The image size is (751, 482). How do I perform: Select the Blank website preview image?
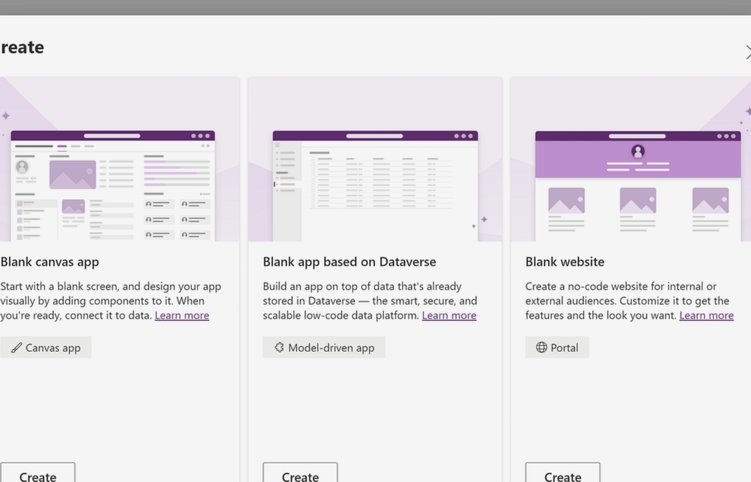pos(631,159)
